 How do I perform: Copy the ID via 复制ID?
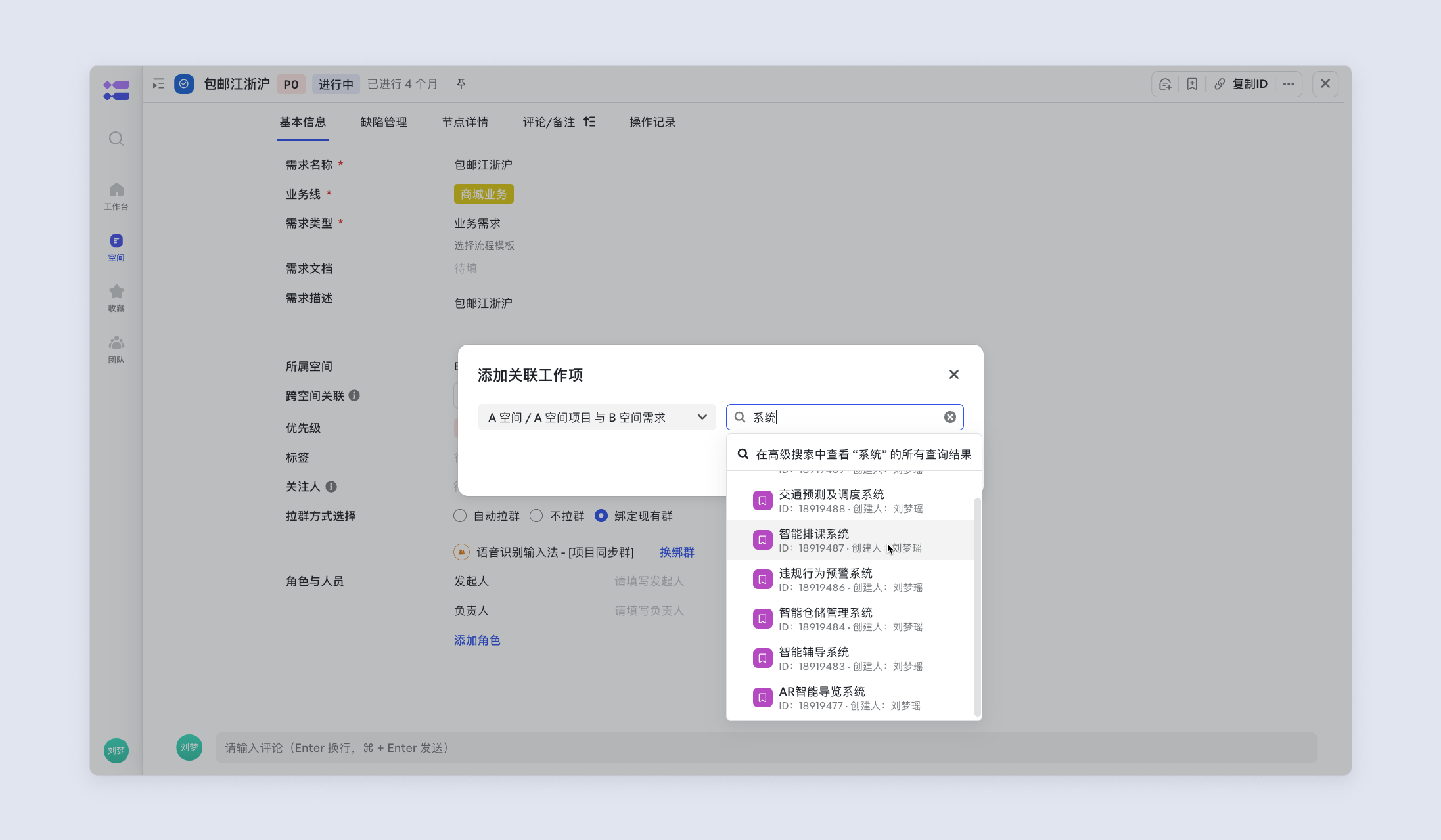point(1241,84)
